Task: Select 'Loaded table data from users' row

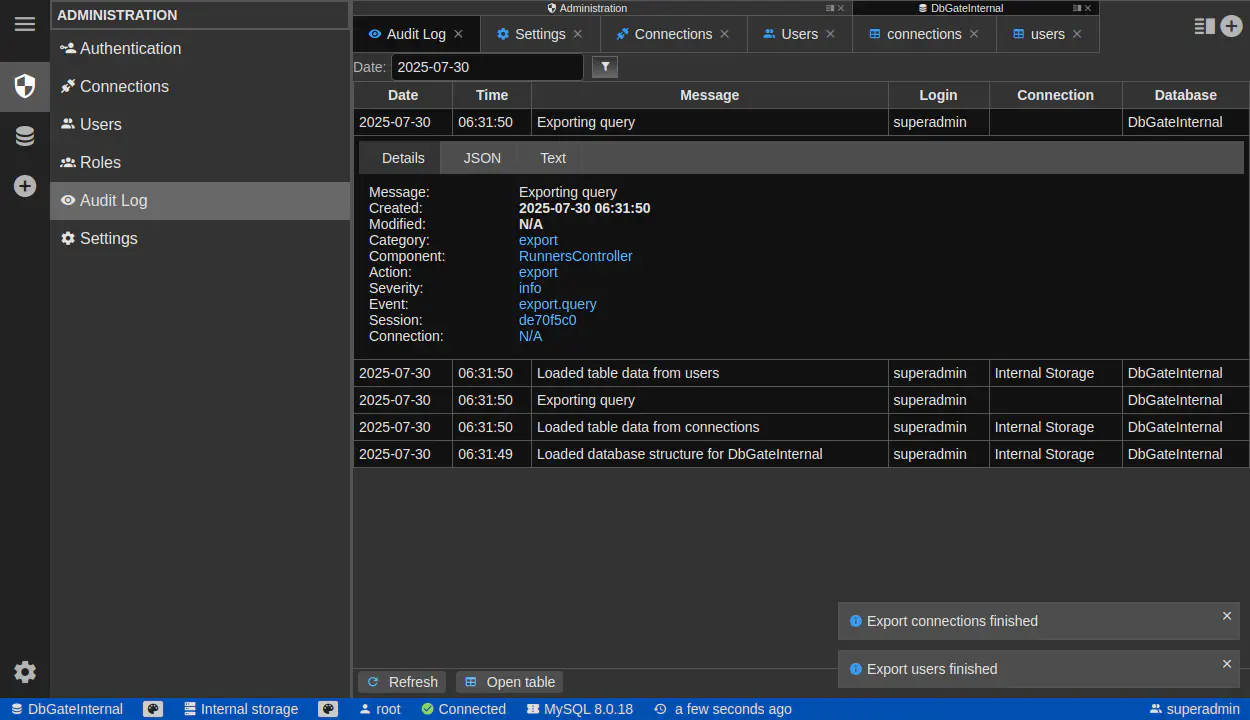Action: pos(801,373)
